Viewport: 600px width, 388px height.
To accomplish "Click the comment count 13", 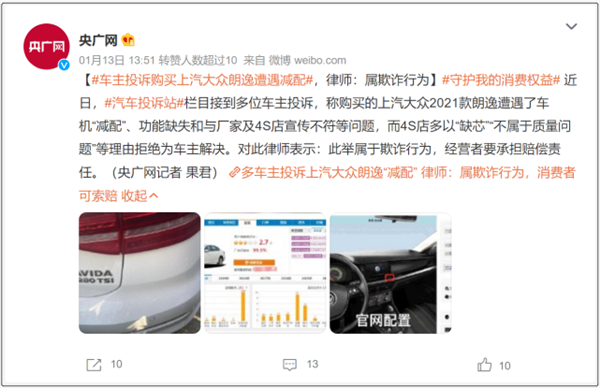I will coord(312,364).
